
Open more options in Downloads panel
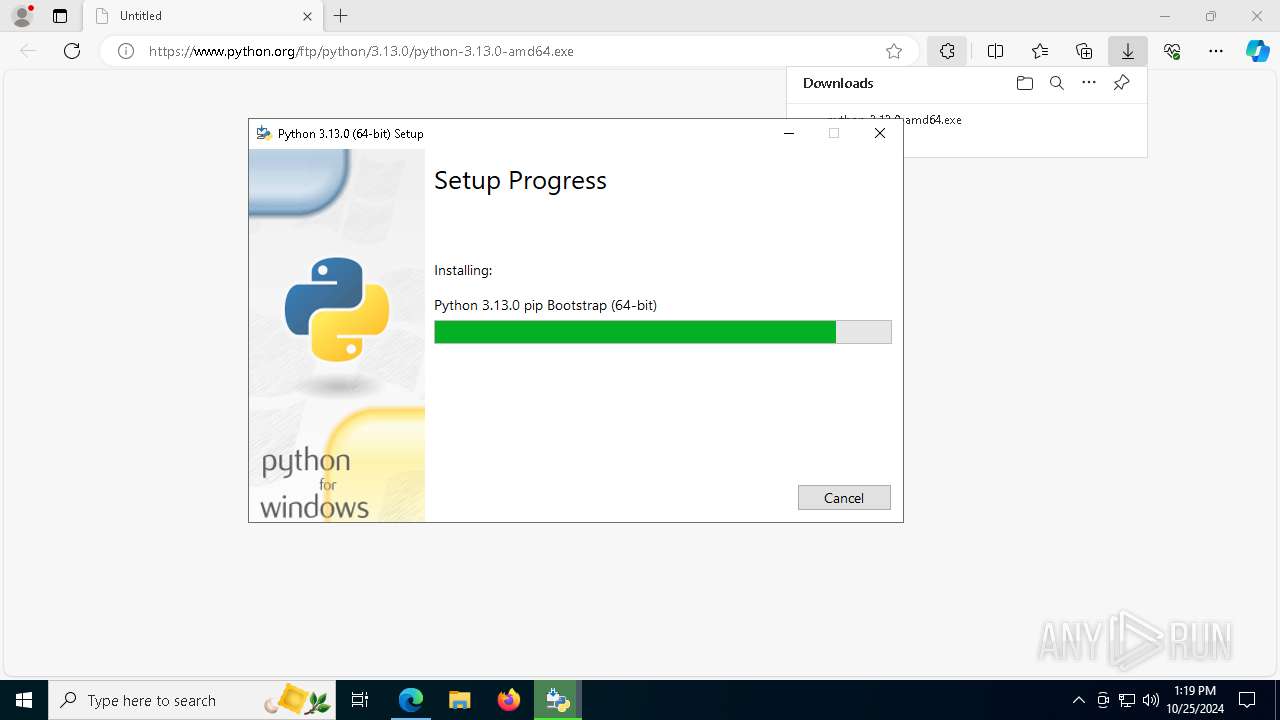click(x=1089, y=83)
